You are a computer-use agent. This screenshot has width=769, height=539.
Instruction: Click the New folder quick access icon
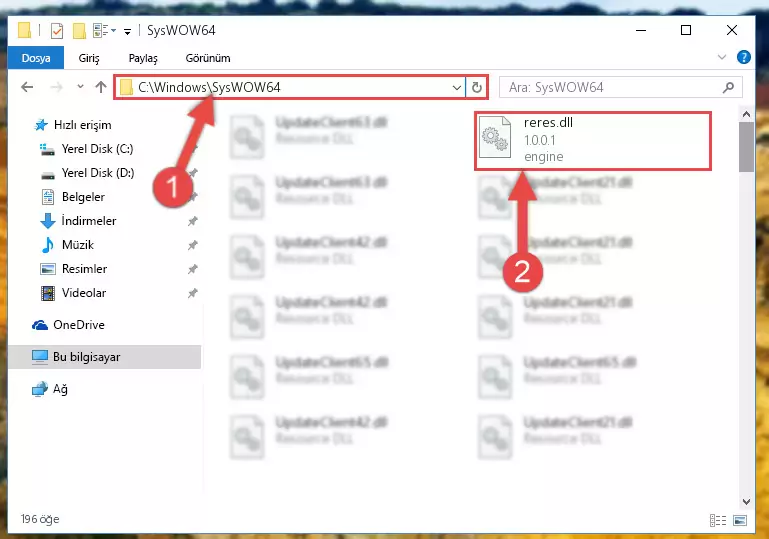click(x=79, y=30)
